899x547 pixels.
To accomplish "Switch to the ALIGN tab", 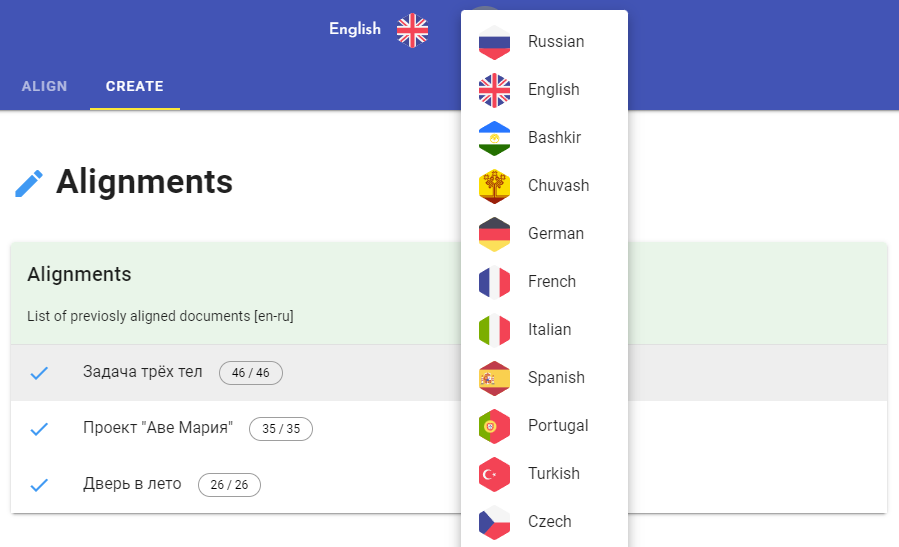I will coord(45,87).
